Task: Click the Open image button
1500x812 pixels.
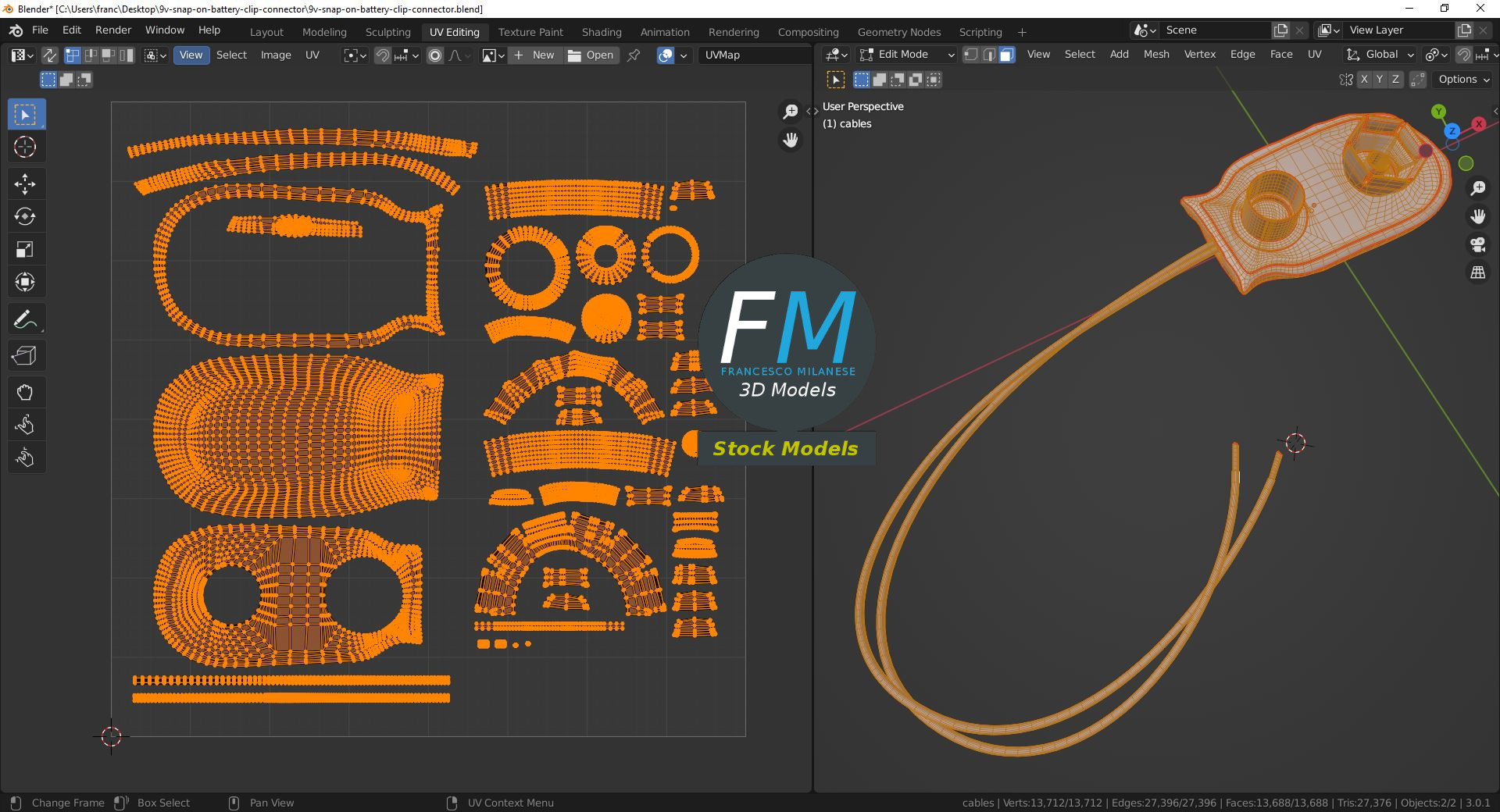Action: pyautogui.click(x=591, y=55)
